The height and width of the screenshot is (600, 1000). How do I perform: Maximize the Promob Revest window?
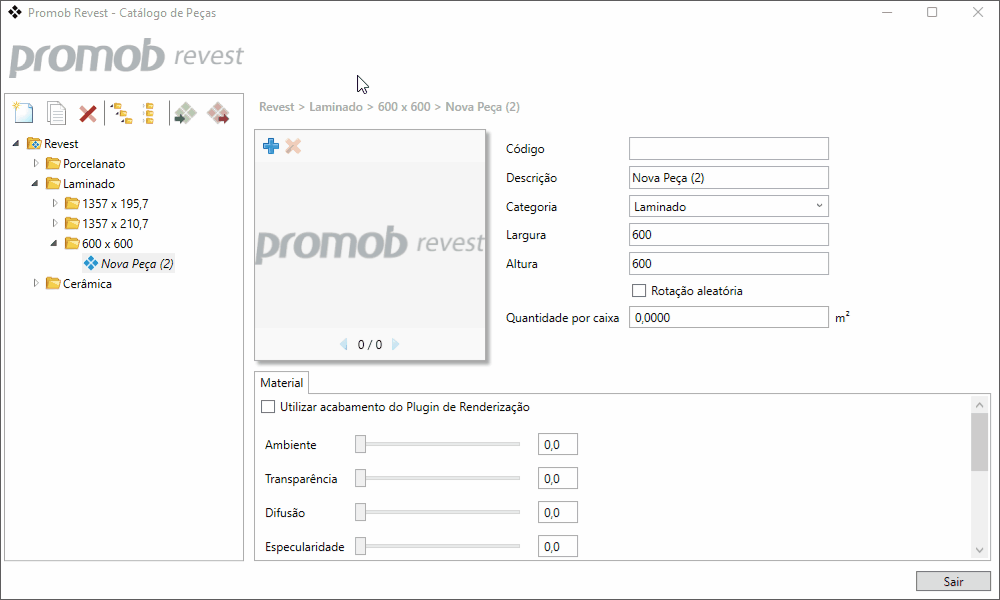click(x=932, y=12)
